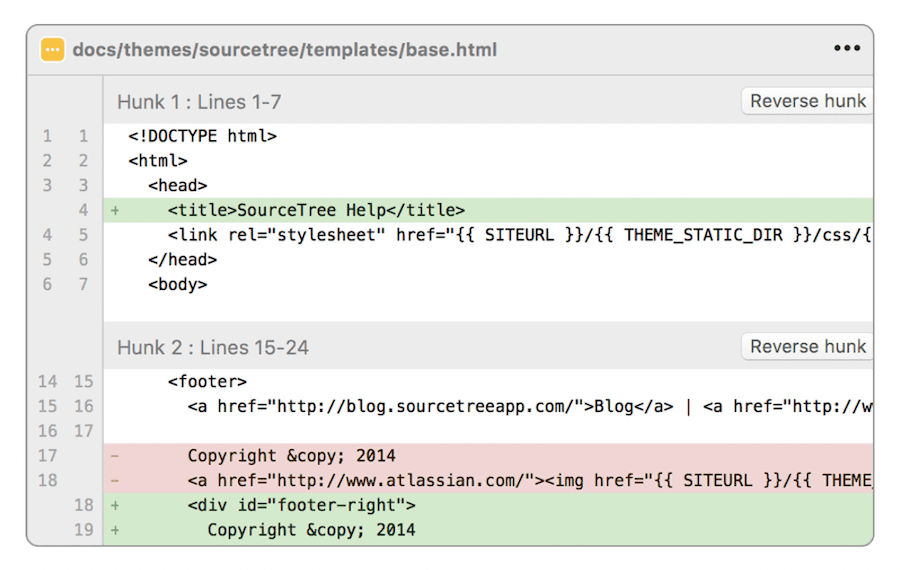Reverse hunk 2 covering lines 15-24
Image resolution: width=900 pixels, height=570 pixels.
pos(807,347)
